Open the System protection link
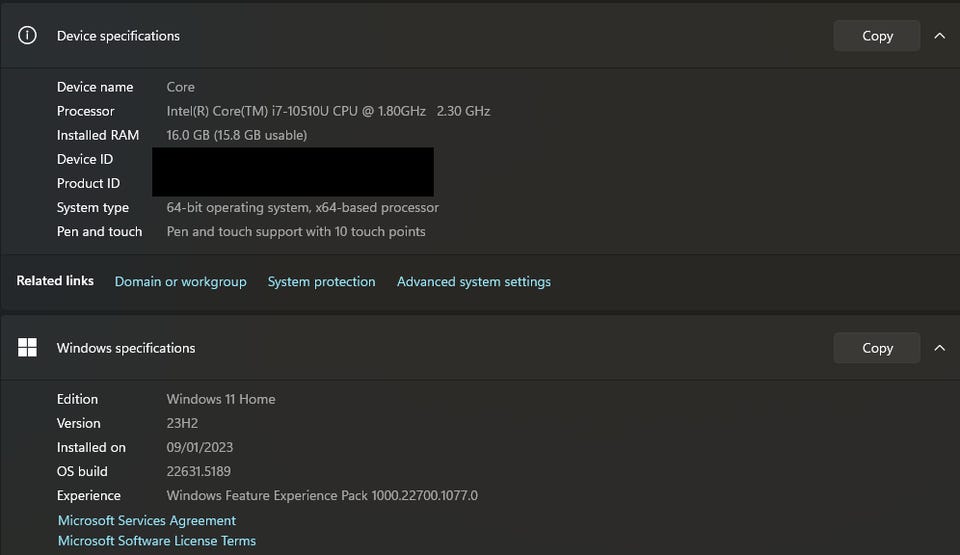This screenshot has height=555, width=960. (321, 282)
